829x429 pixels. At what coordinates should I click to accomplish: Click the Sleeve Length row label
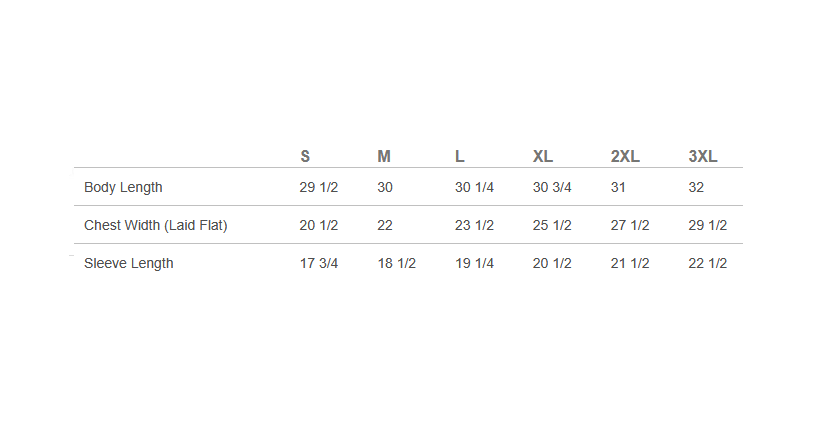click(x=129, y=263)
